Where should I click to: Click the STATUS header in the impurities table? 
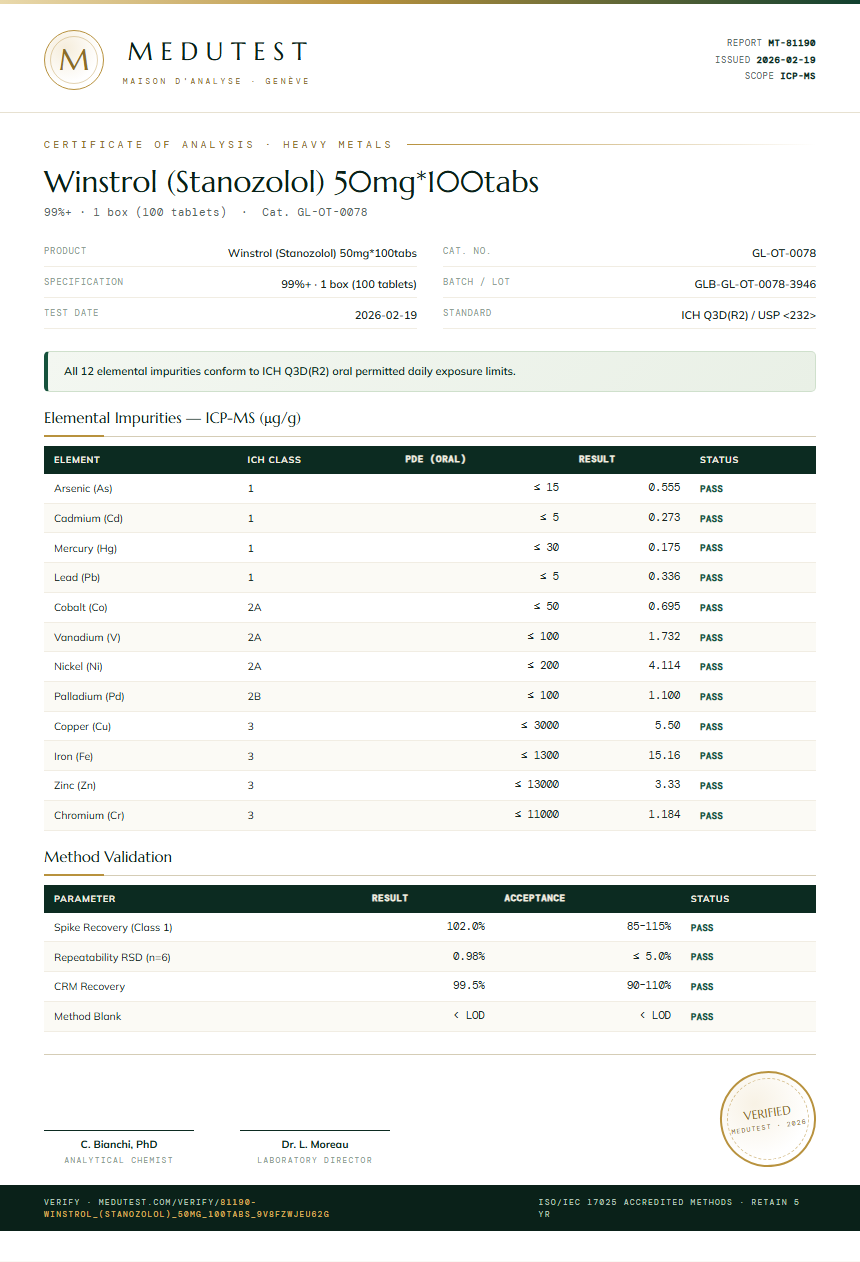(719, 460)
